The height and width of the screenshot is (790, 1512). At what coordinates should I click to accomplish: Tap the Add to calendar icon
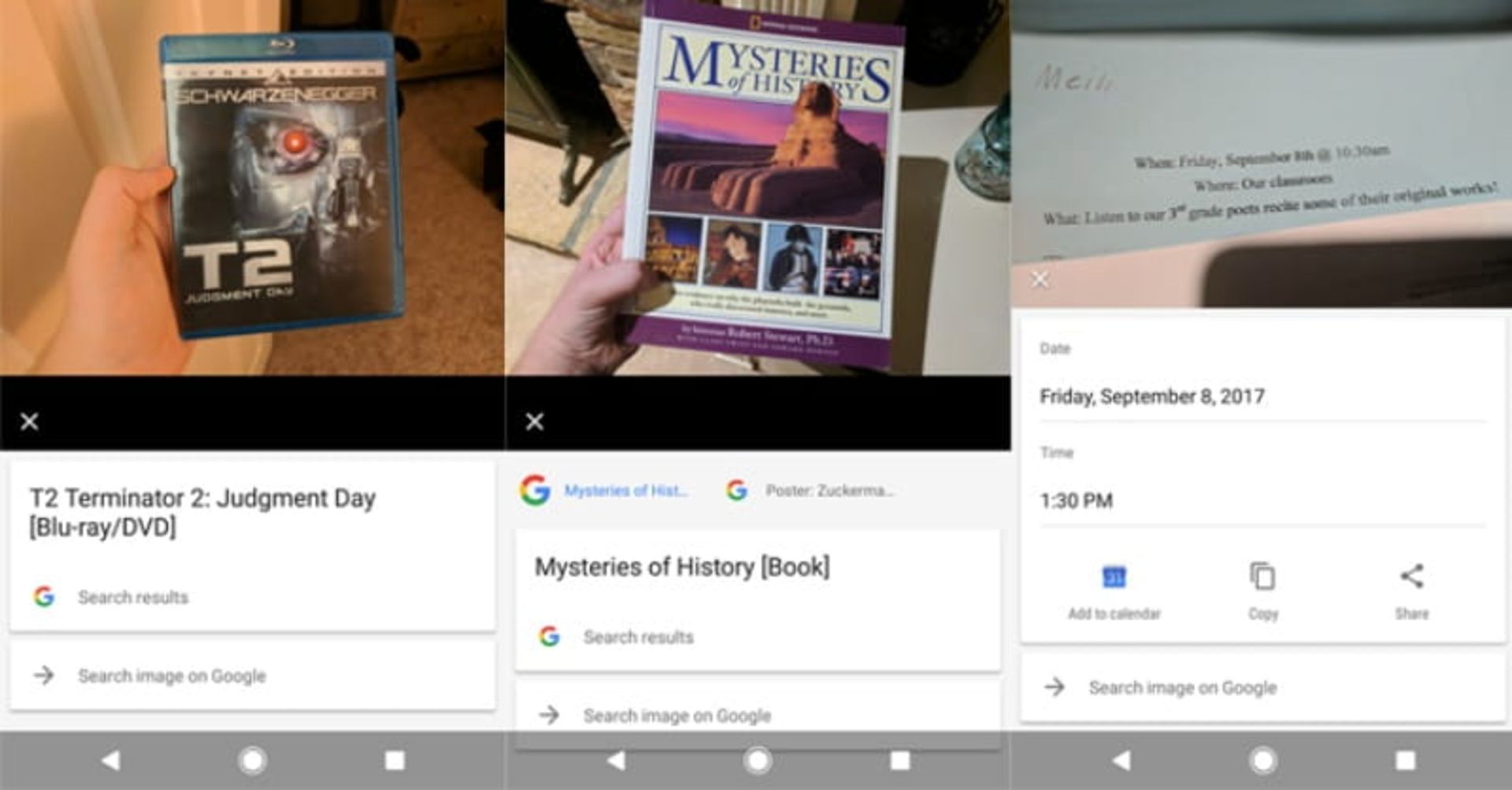click(x=1114, y=578)
